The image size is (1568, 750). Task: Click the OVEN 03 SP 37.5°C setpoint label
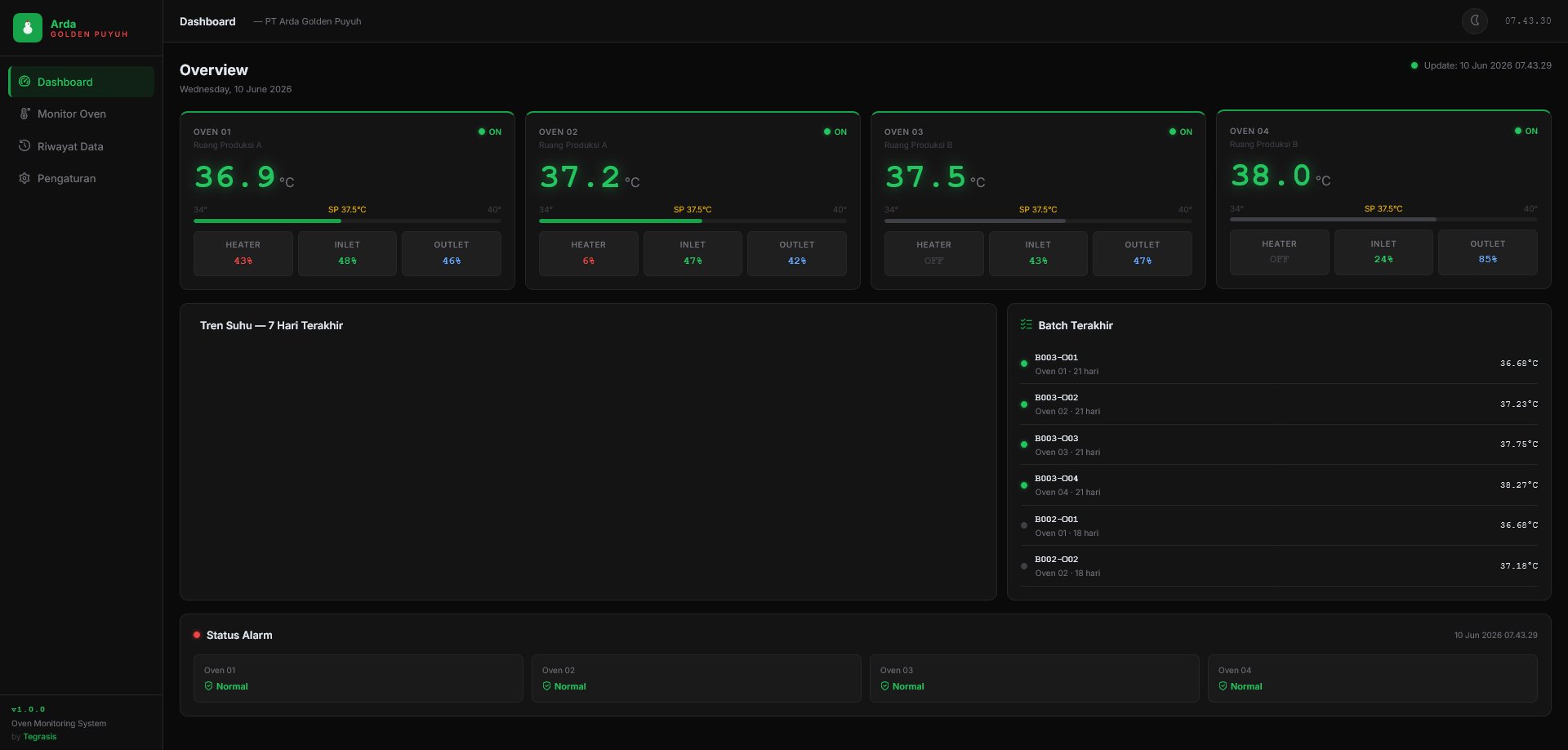1038,209
